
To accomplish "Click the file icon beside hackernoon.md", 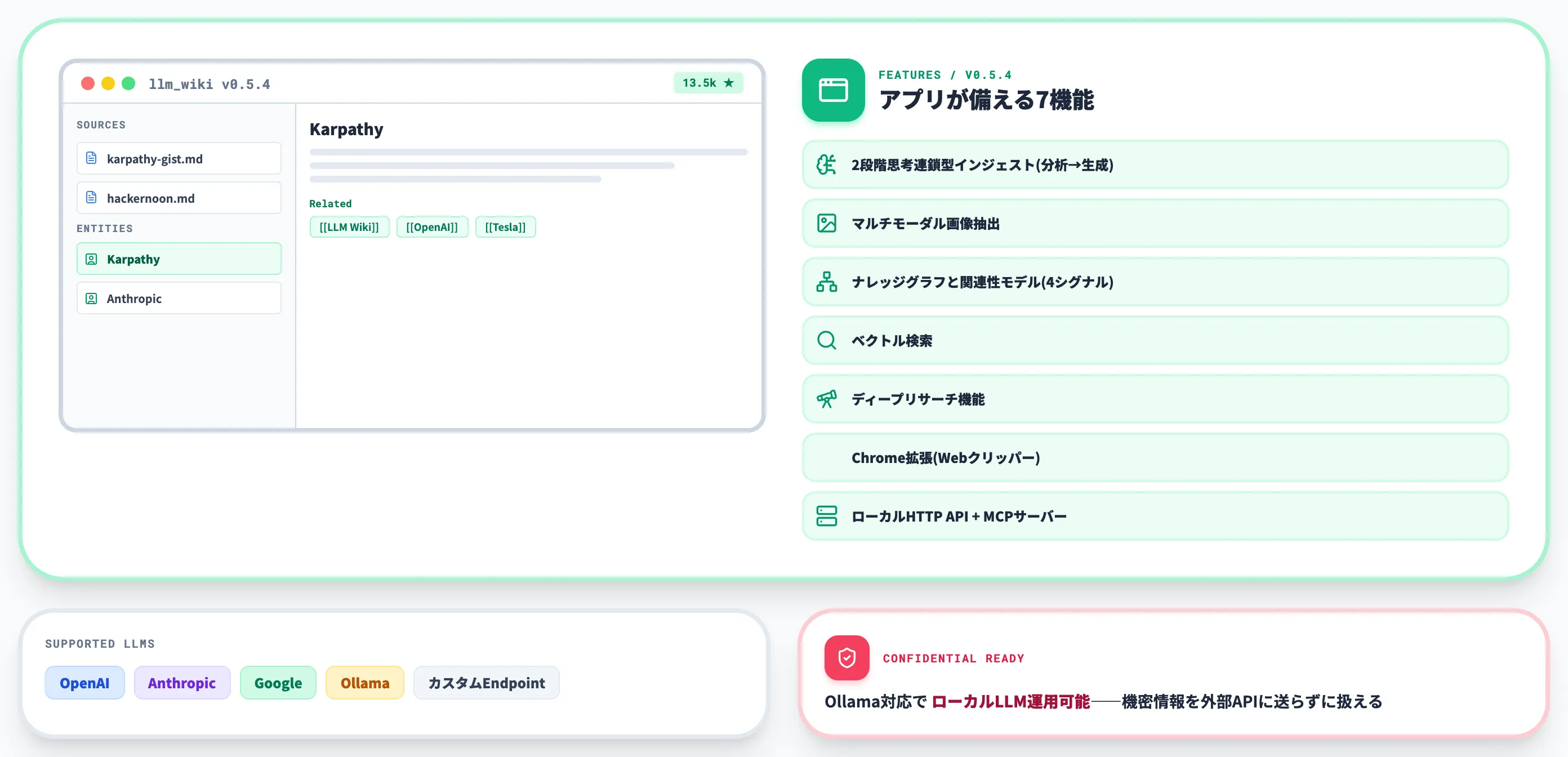I will coord(91,198).
